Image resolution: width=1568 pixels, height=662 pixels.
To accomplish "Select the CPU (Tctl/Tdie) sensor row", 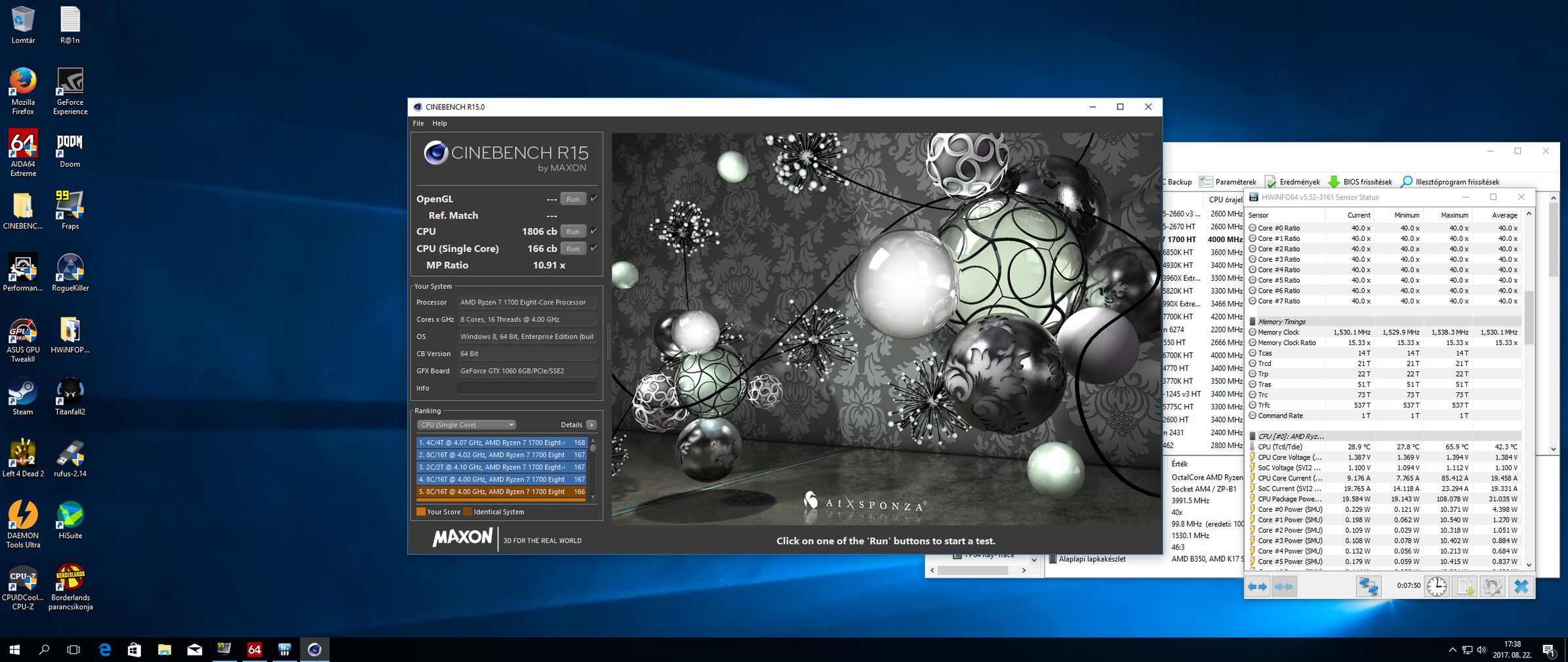I will click(x=1385, y=447).
